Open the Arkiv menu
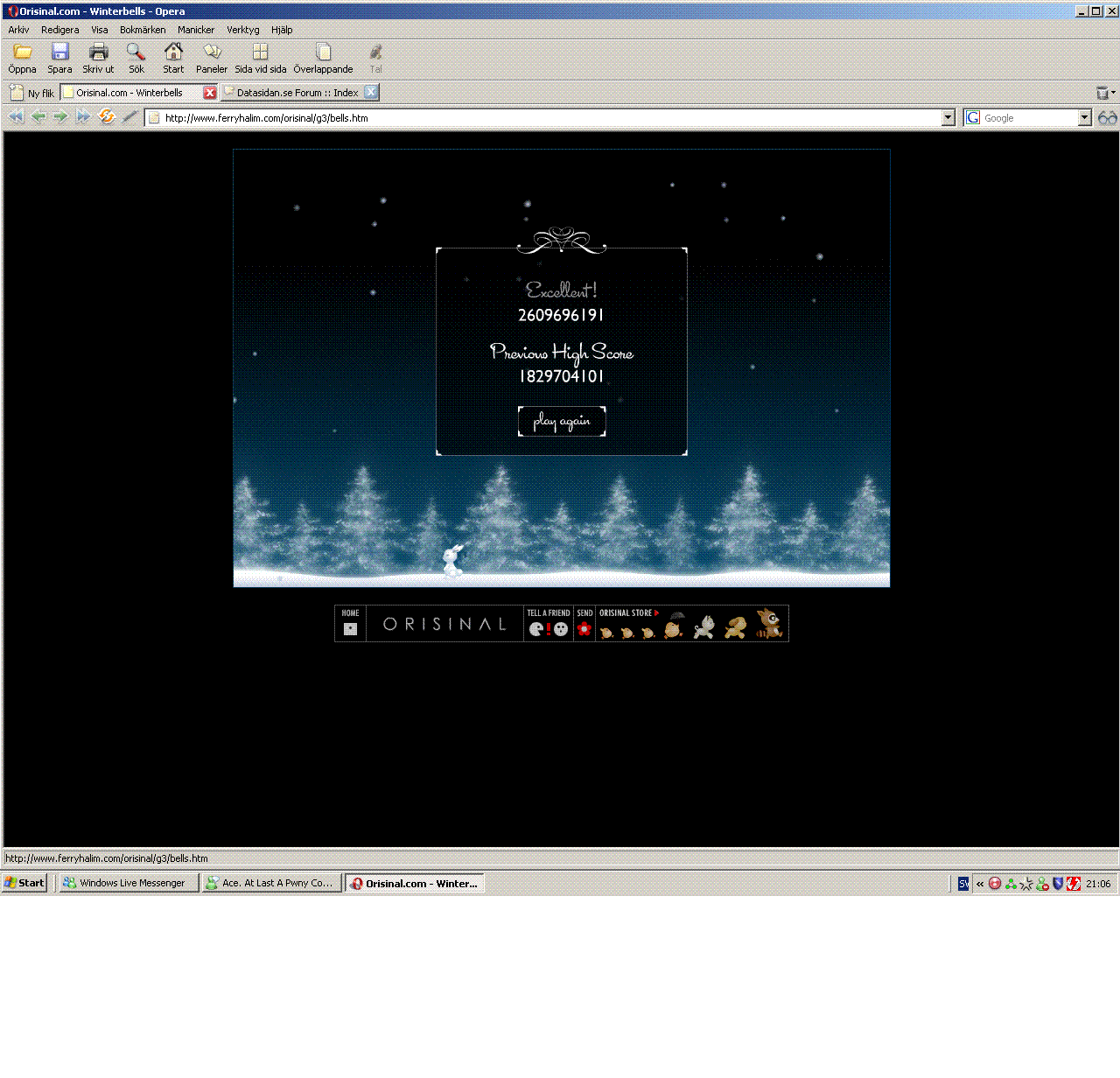The width and height of the screenshot is (1120, 1078). [18, 30]
